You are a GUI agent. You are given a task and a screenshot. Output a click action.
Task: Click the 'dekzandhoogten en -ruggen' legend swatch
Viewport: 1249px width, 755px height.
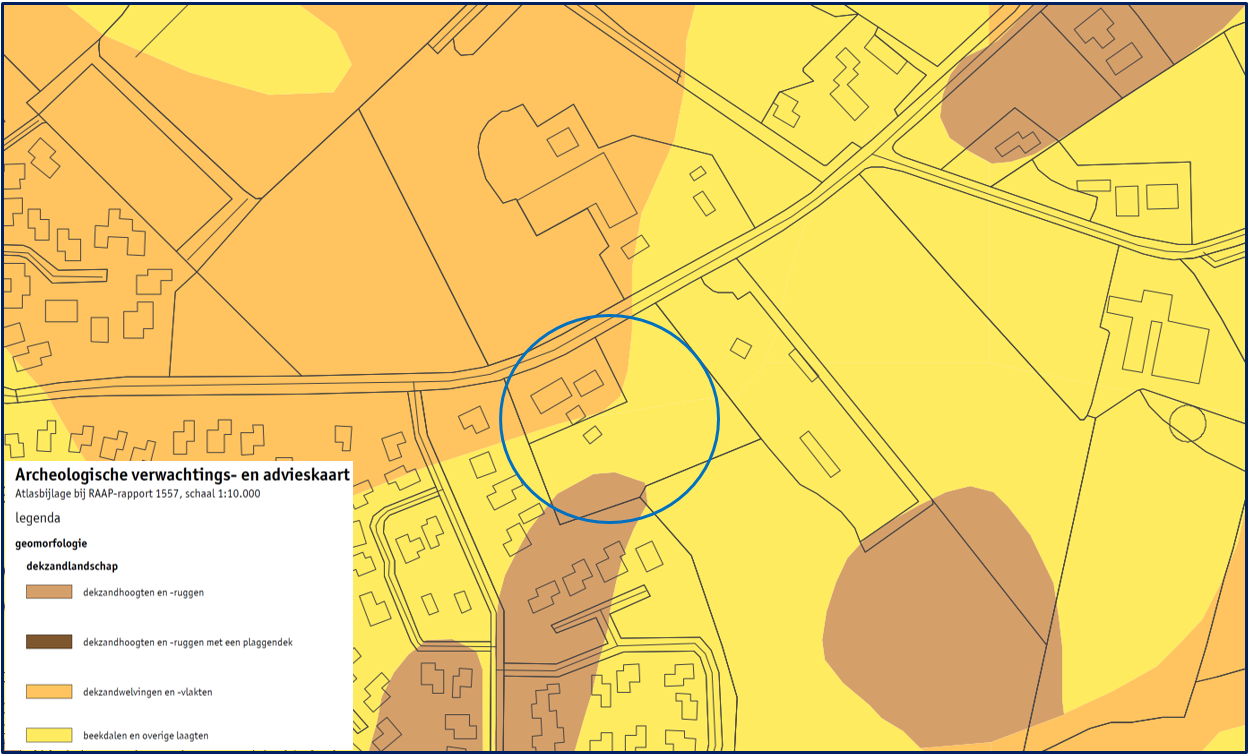coord(49,592)
